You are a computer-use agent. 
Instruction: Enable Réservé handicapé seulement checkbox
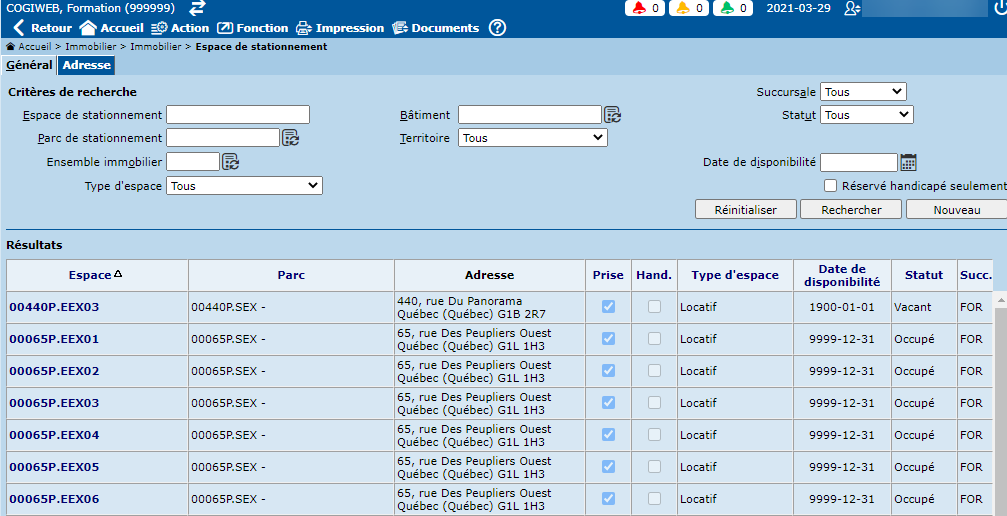click(x=830, y=185)
